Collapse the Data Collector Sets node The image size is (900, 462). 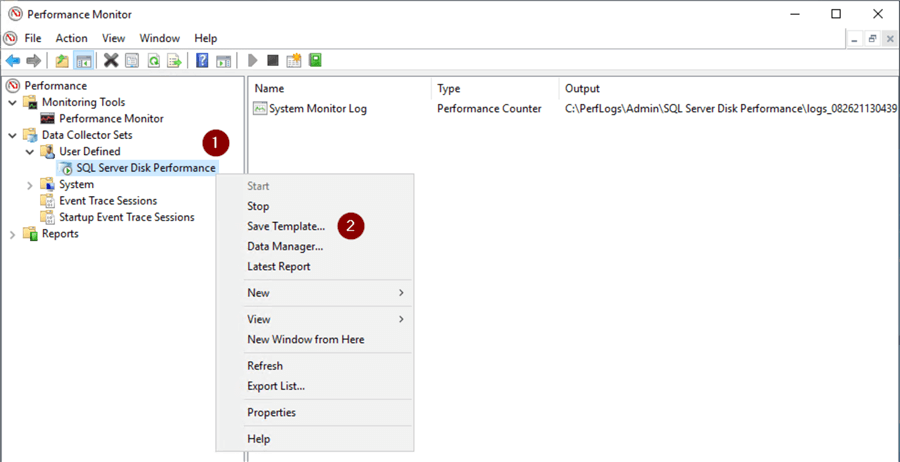coord(13,135)
